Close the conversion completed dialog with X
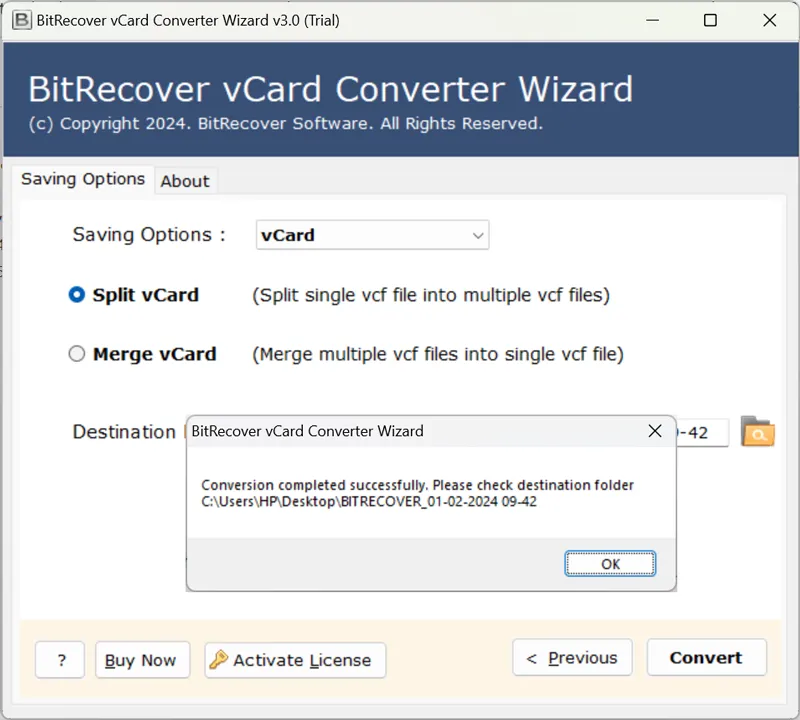 [655, 431]
